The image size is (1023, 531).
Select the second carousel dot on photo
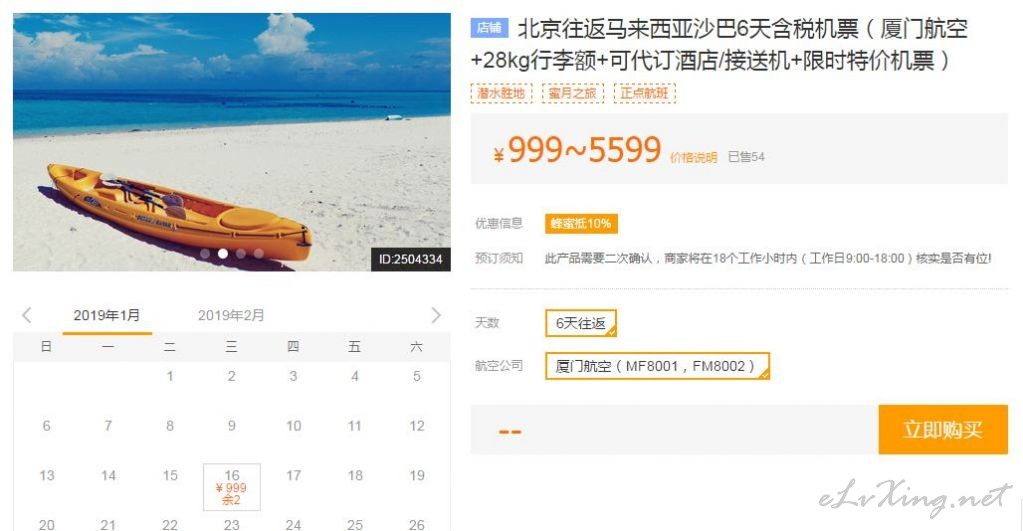click(x=223, y=254)
